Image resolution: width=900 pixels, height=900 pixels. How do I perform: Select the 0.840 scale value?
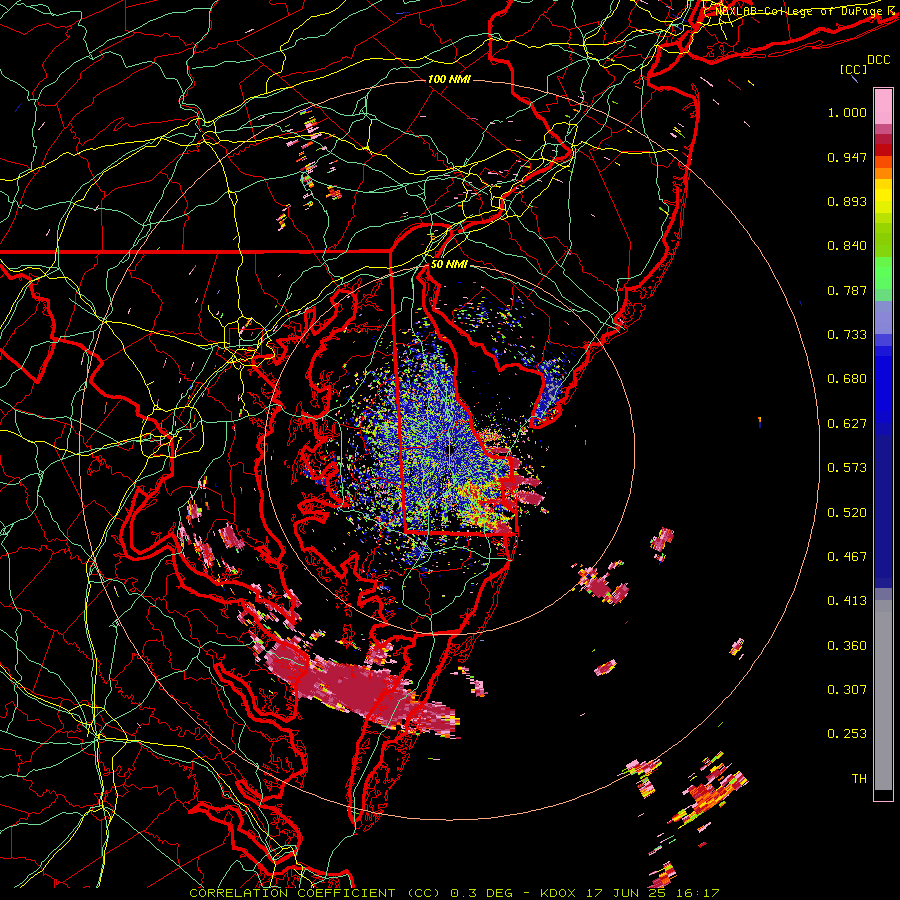(x=847, y=246)
